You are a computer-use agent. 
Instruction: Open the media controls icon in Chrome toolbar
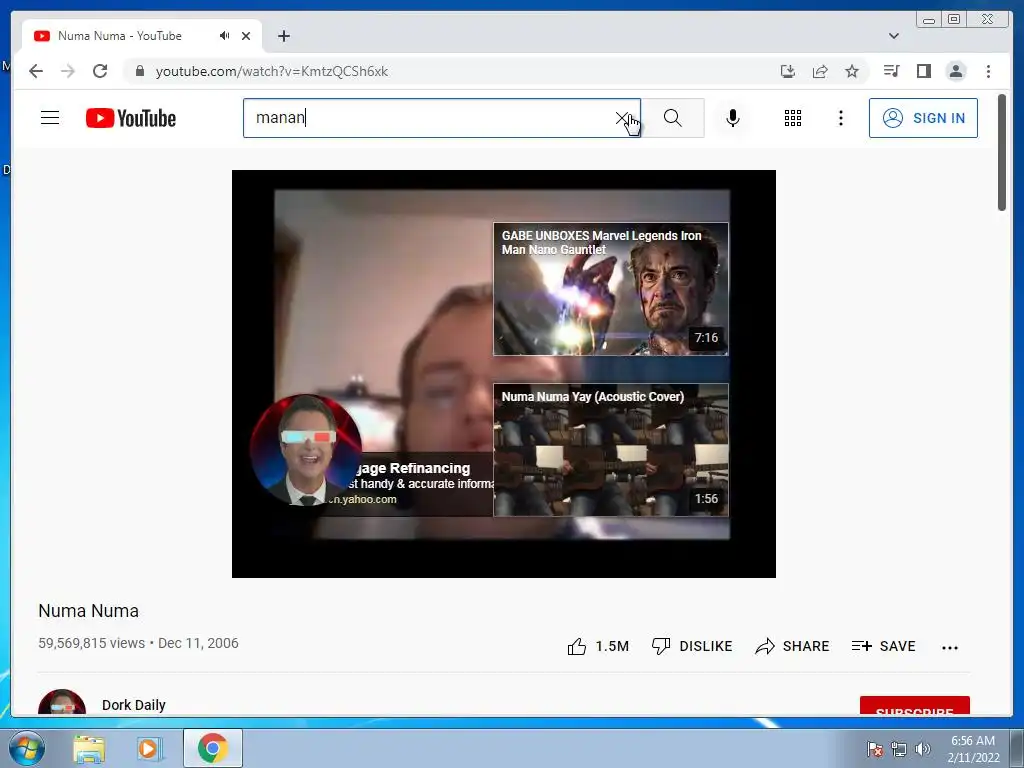click(x=891, y=71)
